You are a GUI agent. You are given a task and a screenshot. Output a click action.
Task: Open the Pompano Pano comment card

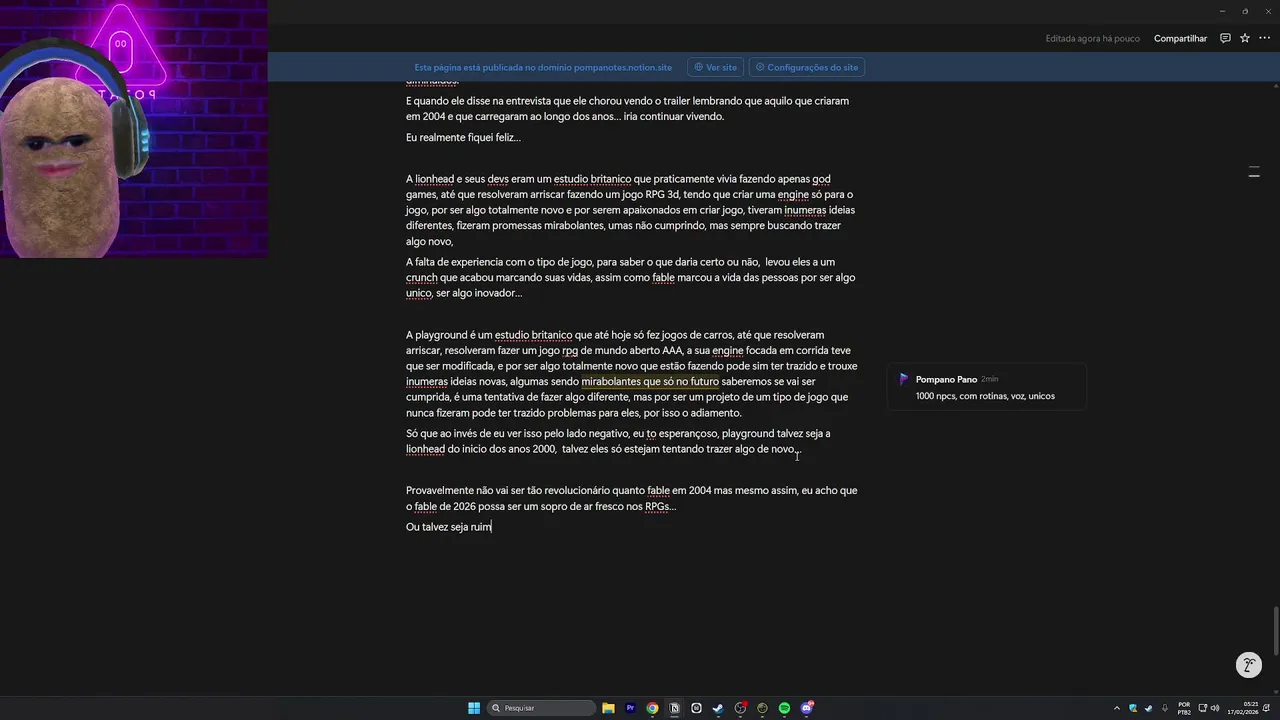986,387
